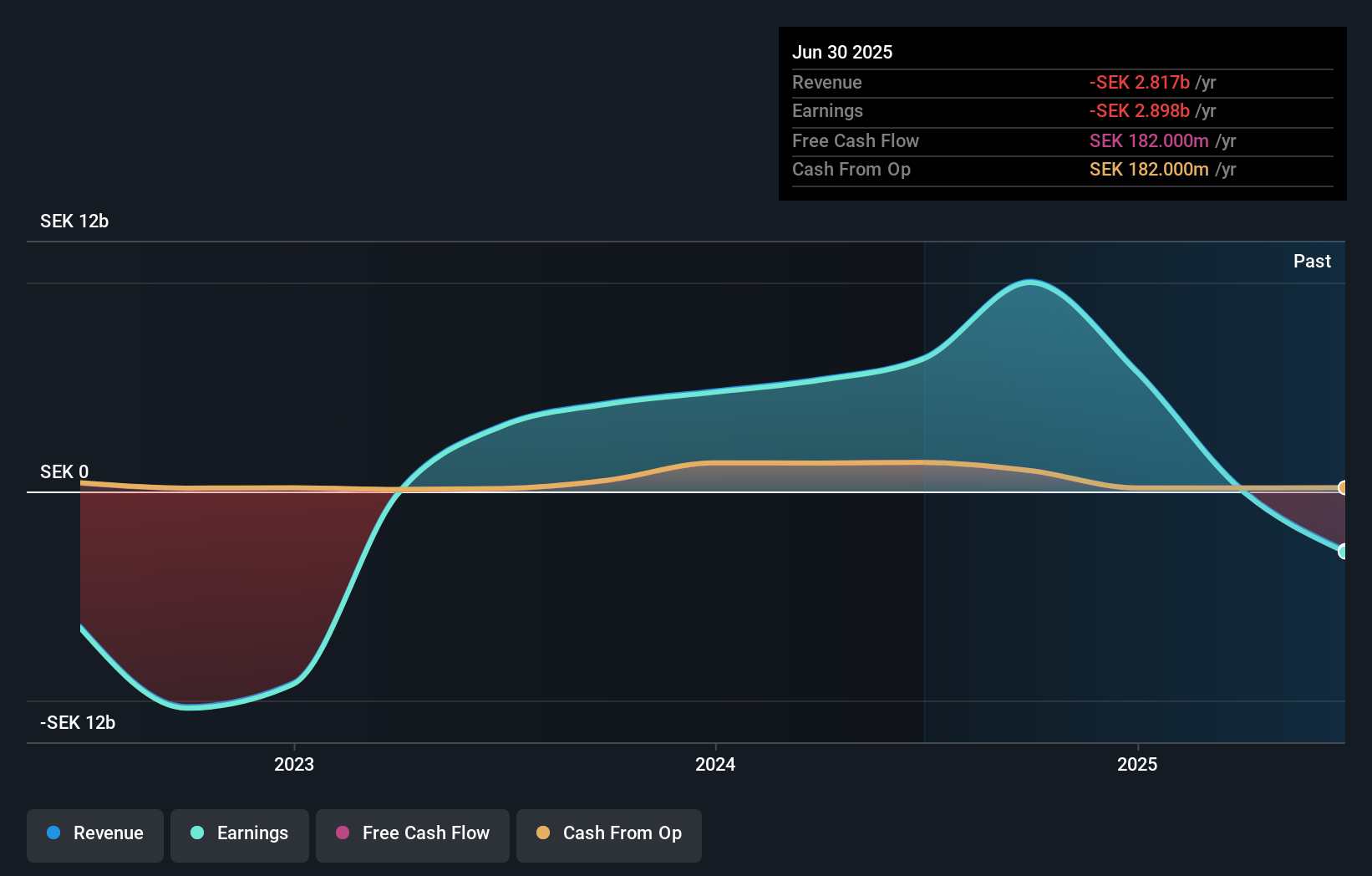Click the orange Cash From Op legend dot
This screenshot has width=1372, height=876.
tap(543, 833)
